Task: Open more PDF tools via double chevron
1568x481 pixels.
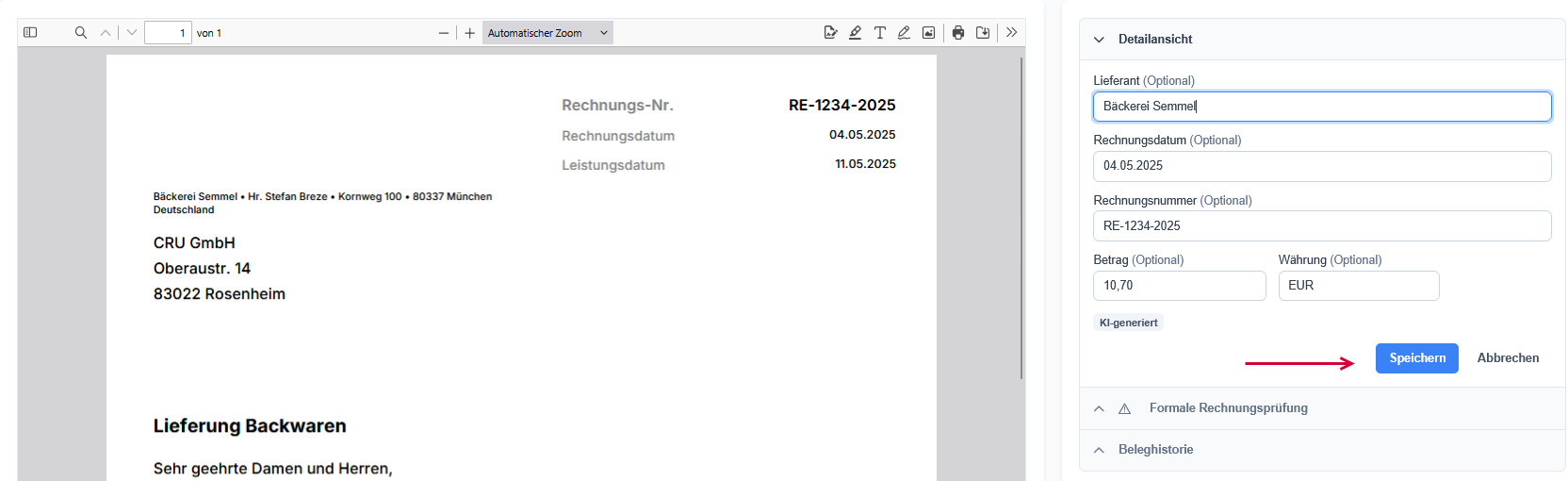Action: (1011, 33)
